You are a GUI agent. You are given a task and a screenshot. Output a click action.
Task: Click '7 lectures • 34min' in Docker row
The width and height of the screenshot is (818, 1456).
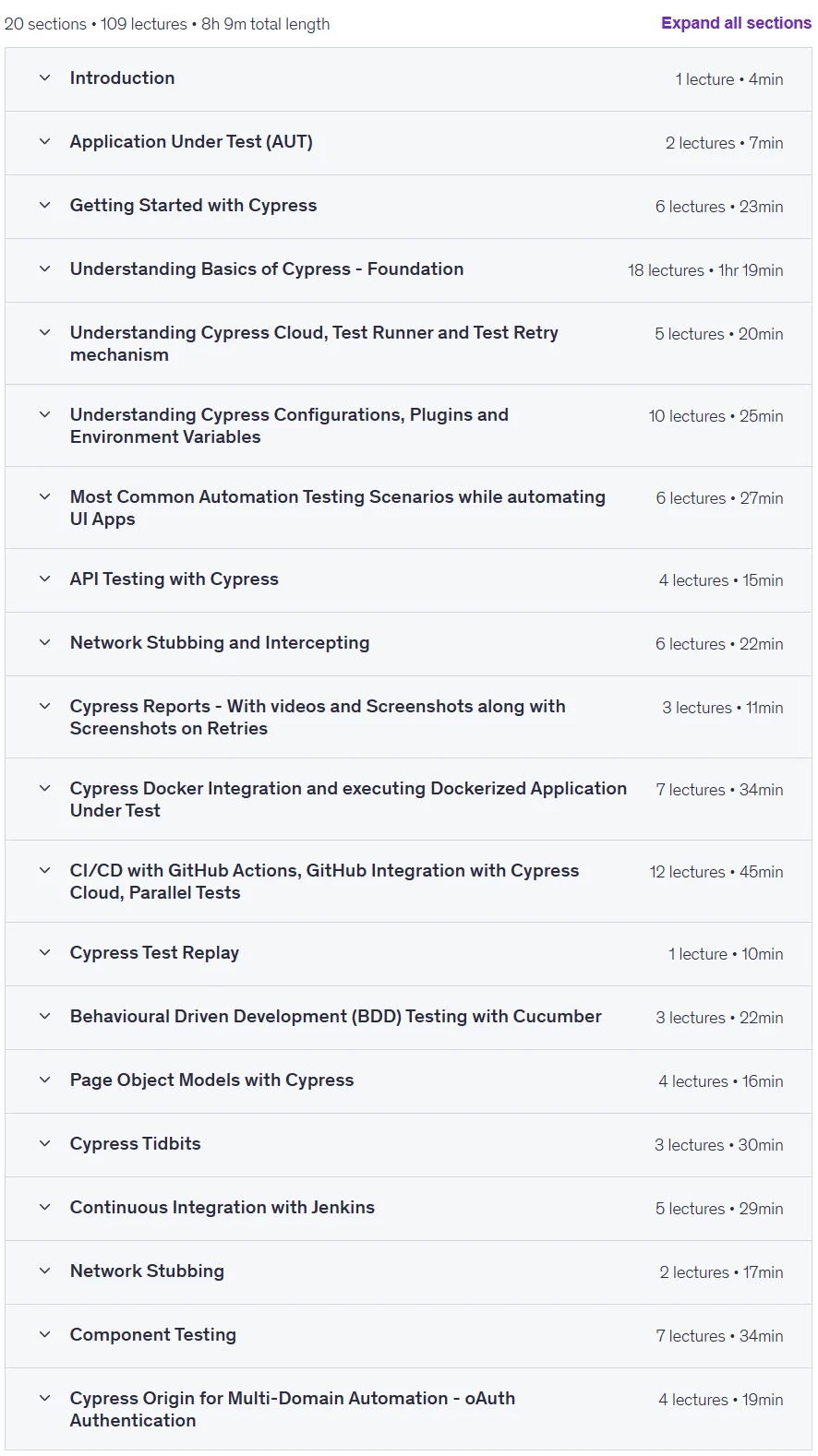point(719,790)
